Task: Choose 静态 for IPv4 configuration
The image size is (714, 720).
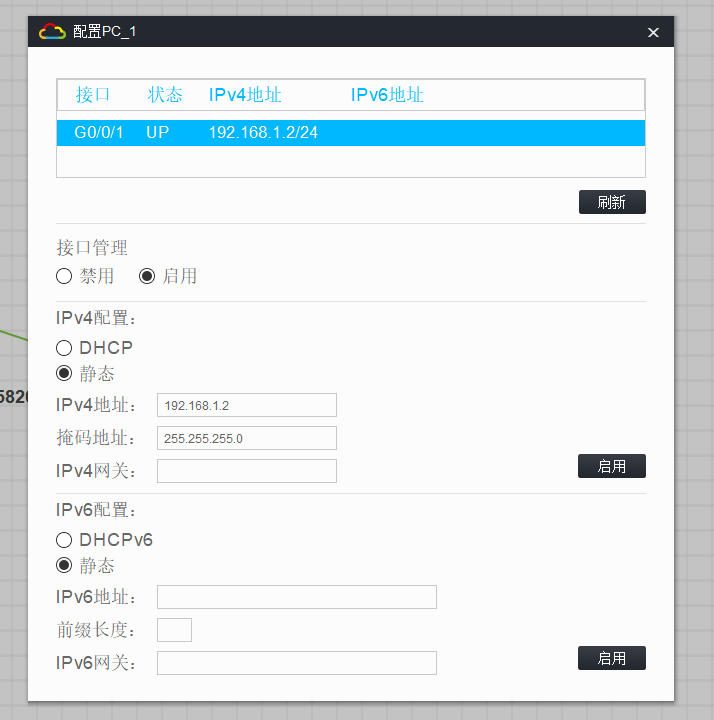Action: tap(64, 373)
